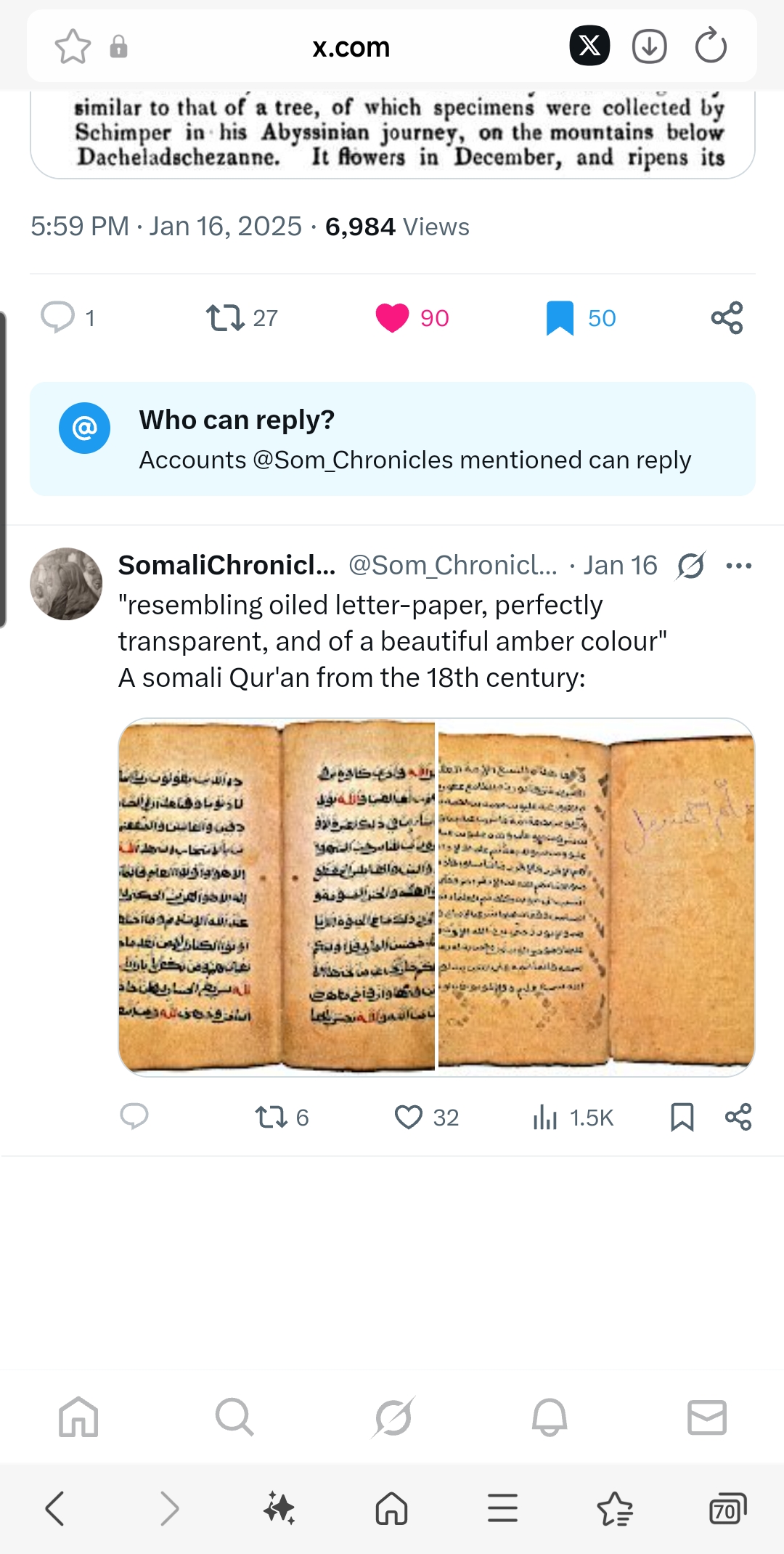Share the main post
Image resolution: width=784 pixels, height=1554 pixels.
pyautogui.click(x=727, y=318)
